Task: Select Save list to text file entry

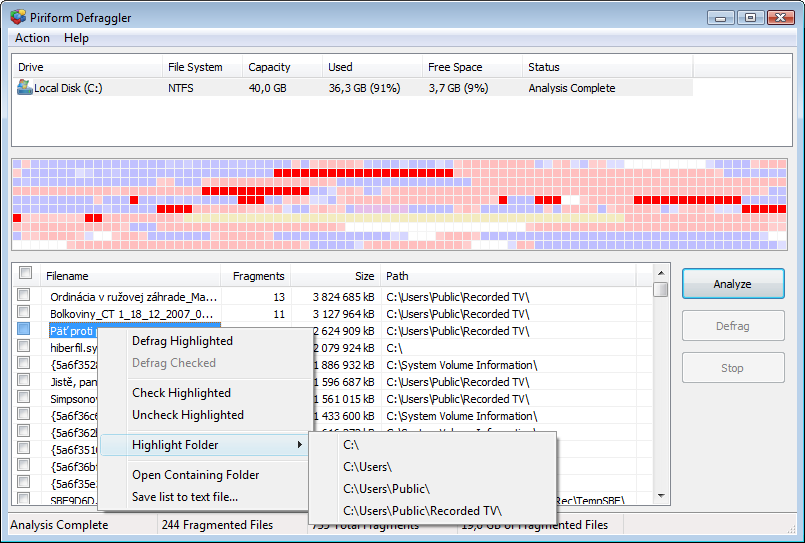Action: click(185, 497)
